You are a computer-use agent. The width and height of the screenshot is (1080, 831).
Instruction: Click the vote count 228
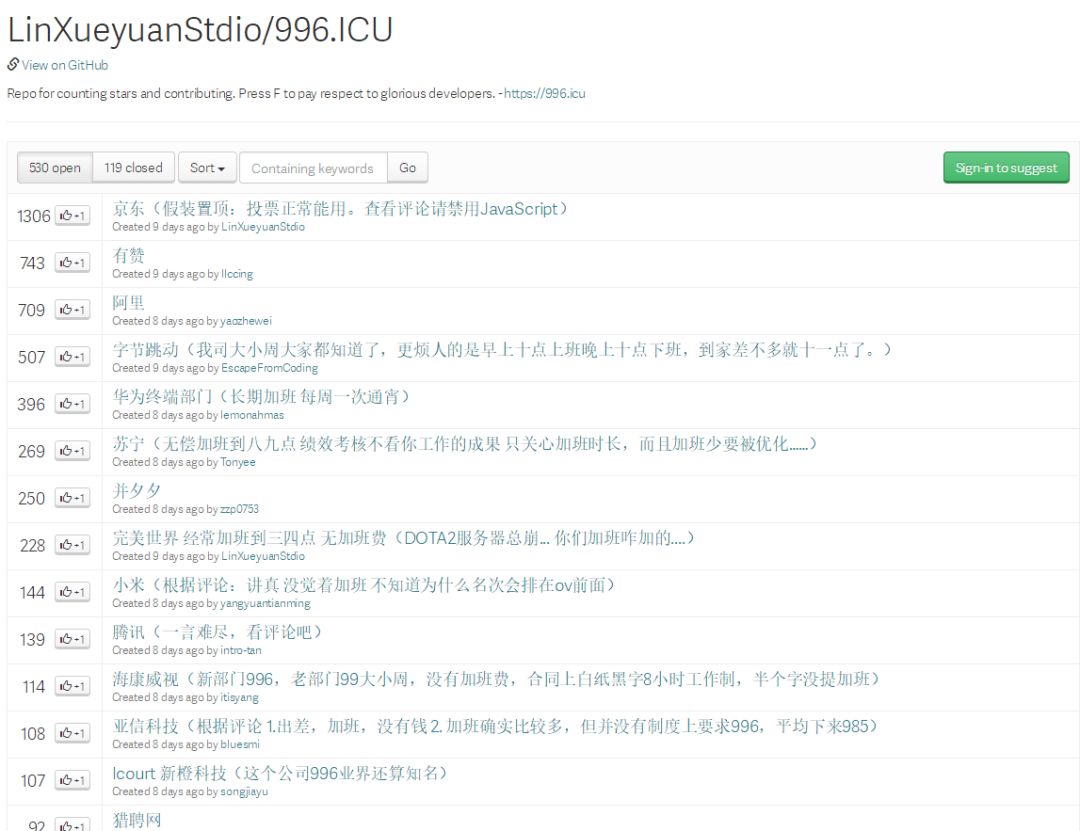tap(32, 546)
